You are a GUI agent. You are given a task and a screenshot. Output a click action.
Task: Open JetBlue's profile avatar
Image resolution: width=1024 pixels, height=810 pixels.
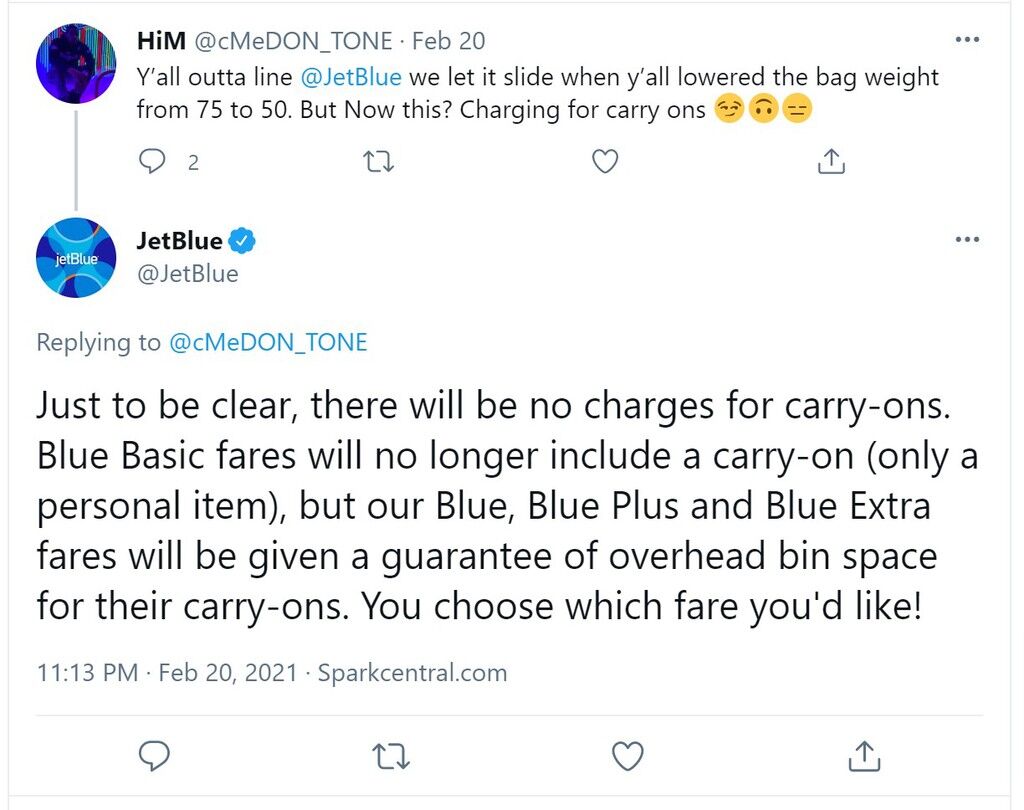[x=76, y=258]
